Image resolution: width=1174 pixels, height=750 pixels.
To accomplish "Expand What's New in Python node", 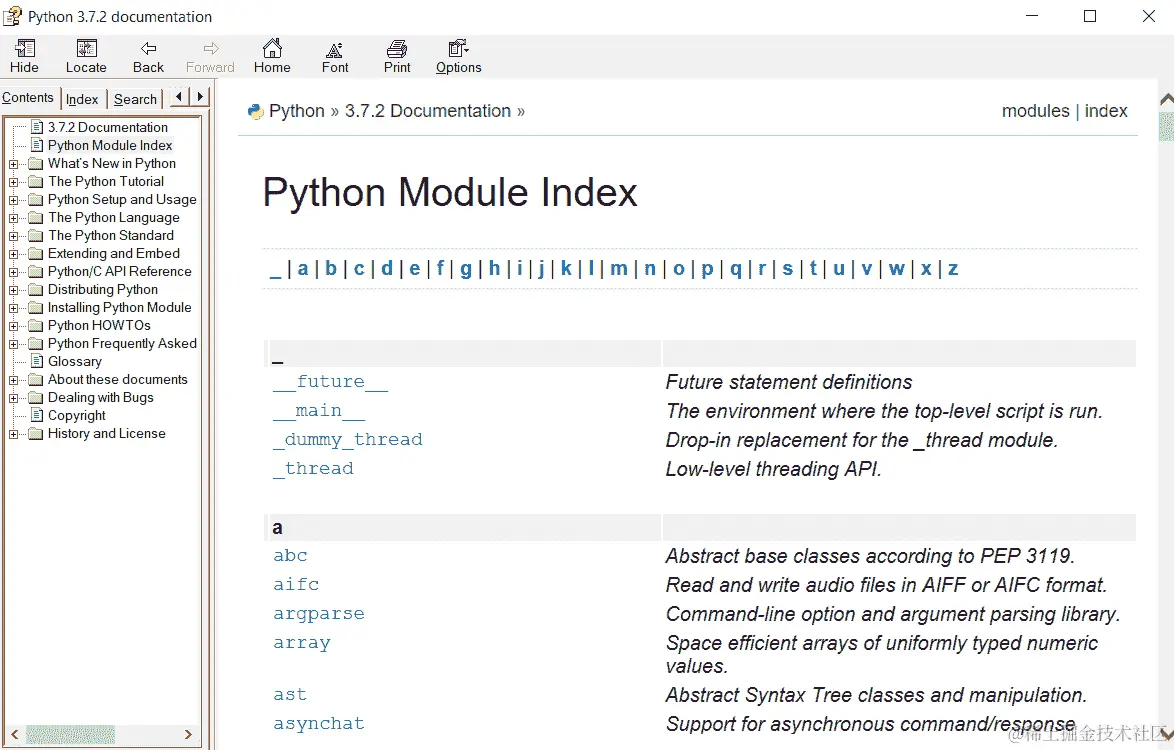I will tap(13, 164).
